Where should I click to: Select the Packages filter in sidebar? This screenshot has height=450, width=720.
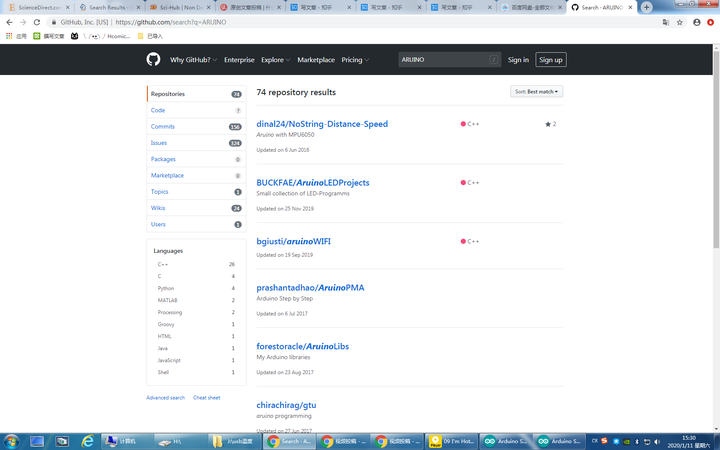click(196, 159)
